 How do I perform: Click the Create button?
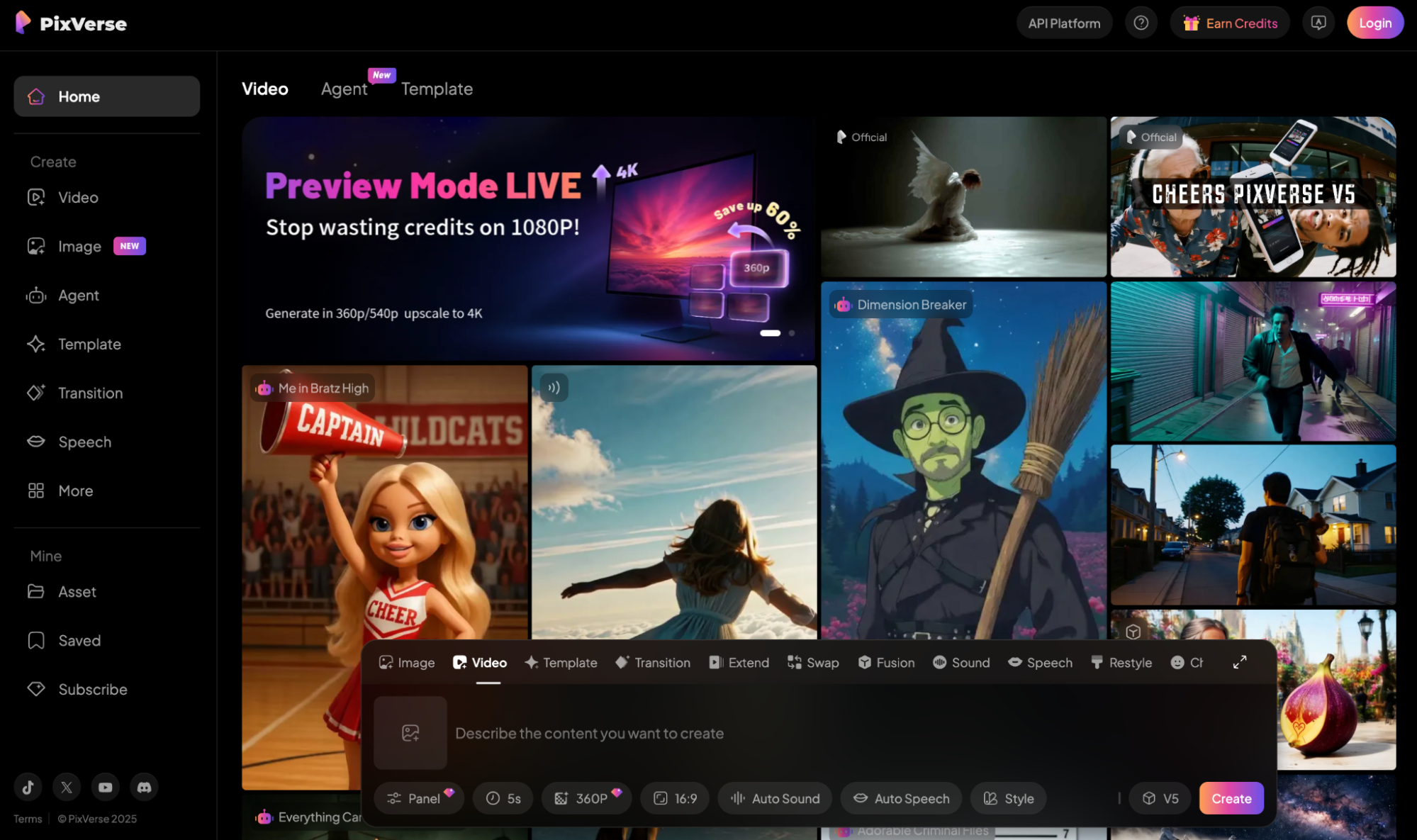pos(1231,798)
